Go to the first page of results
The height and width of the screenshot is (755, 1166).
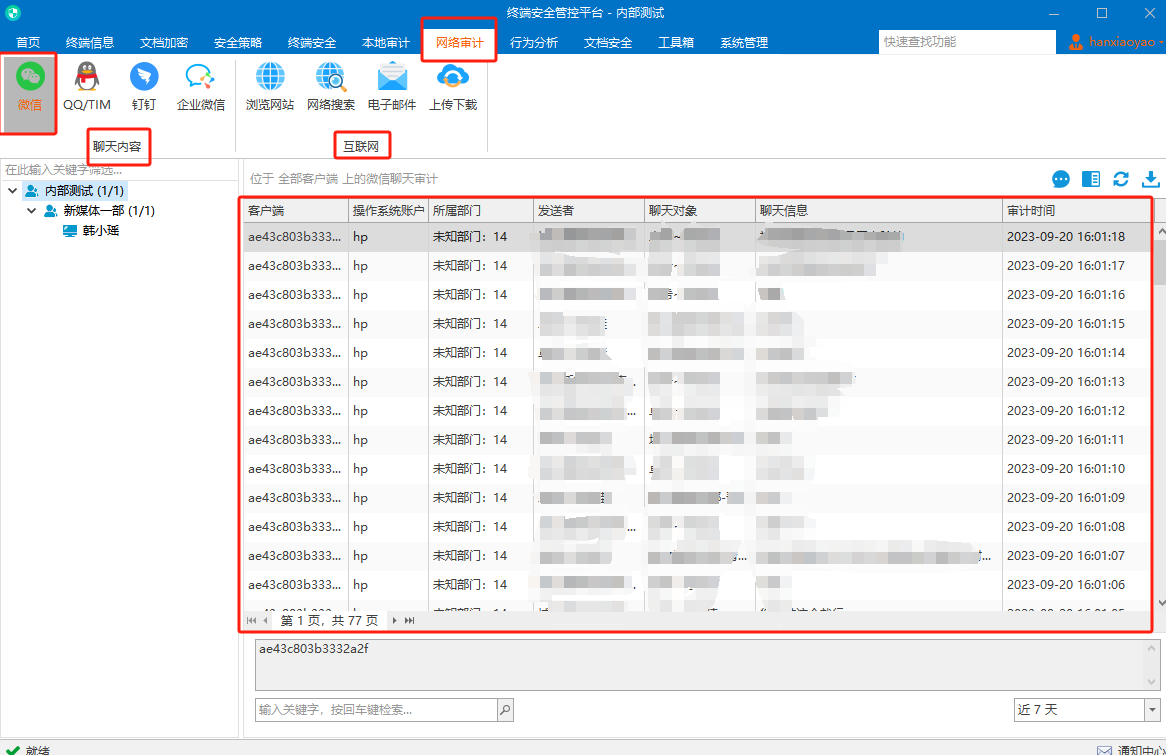coord(251,620)
